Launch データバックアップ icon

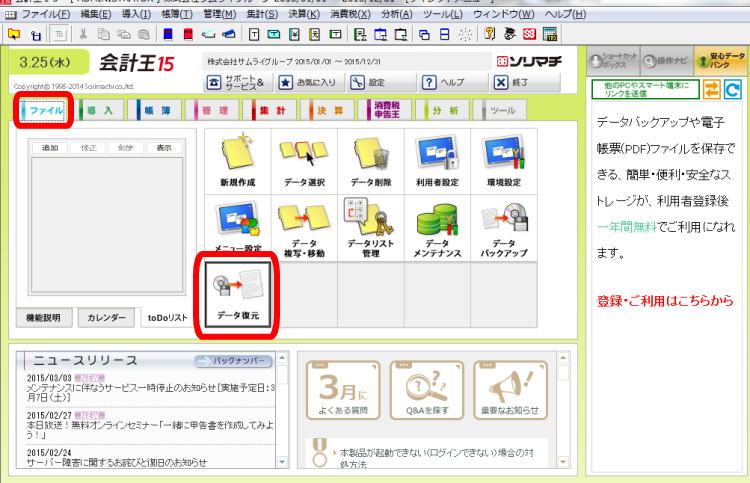pyautogui.click(x=503, y=227)
